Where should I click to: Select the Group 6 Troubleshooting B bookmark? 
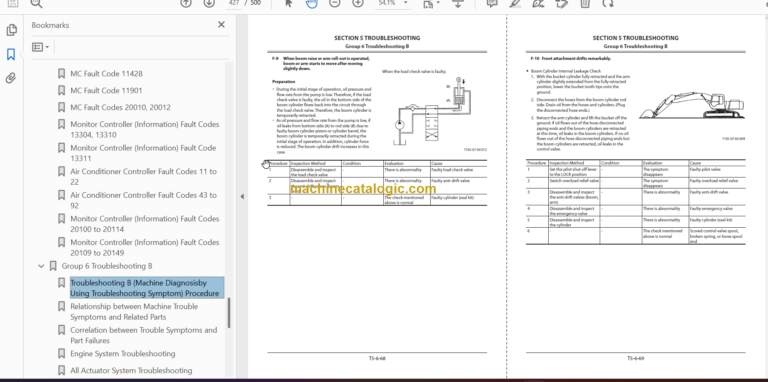107,266
